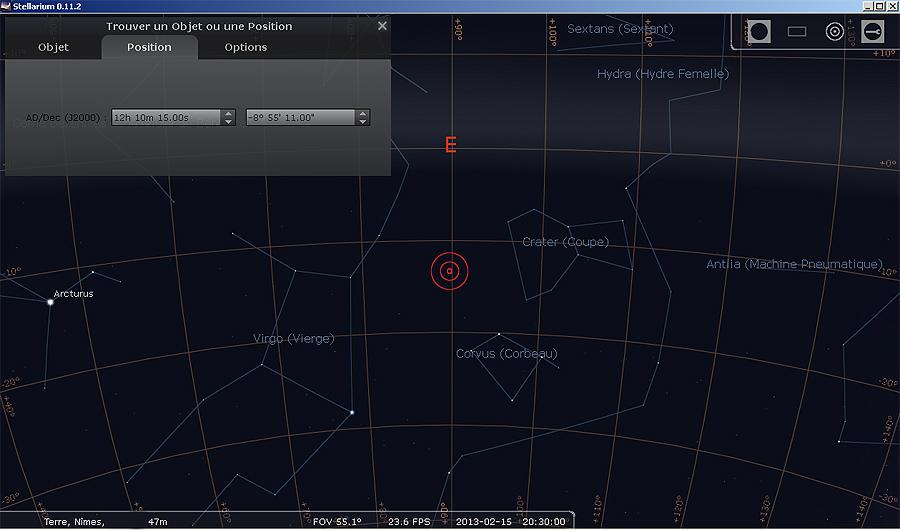
Task: Click the right ascension field 12h 10m 15.00s
Action: point(166,117)
